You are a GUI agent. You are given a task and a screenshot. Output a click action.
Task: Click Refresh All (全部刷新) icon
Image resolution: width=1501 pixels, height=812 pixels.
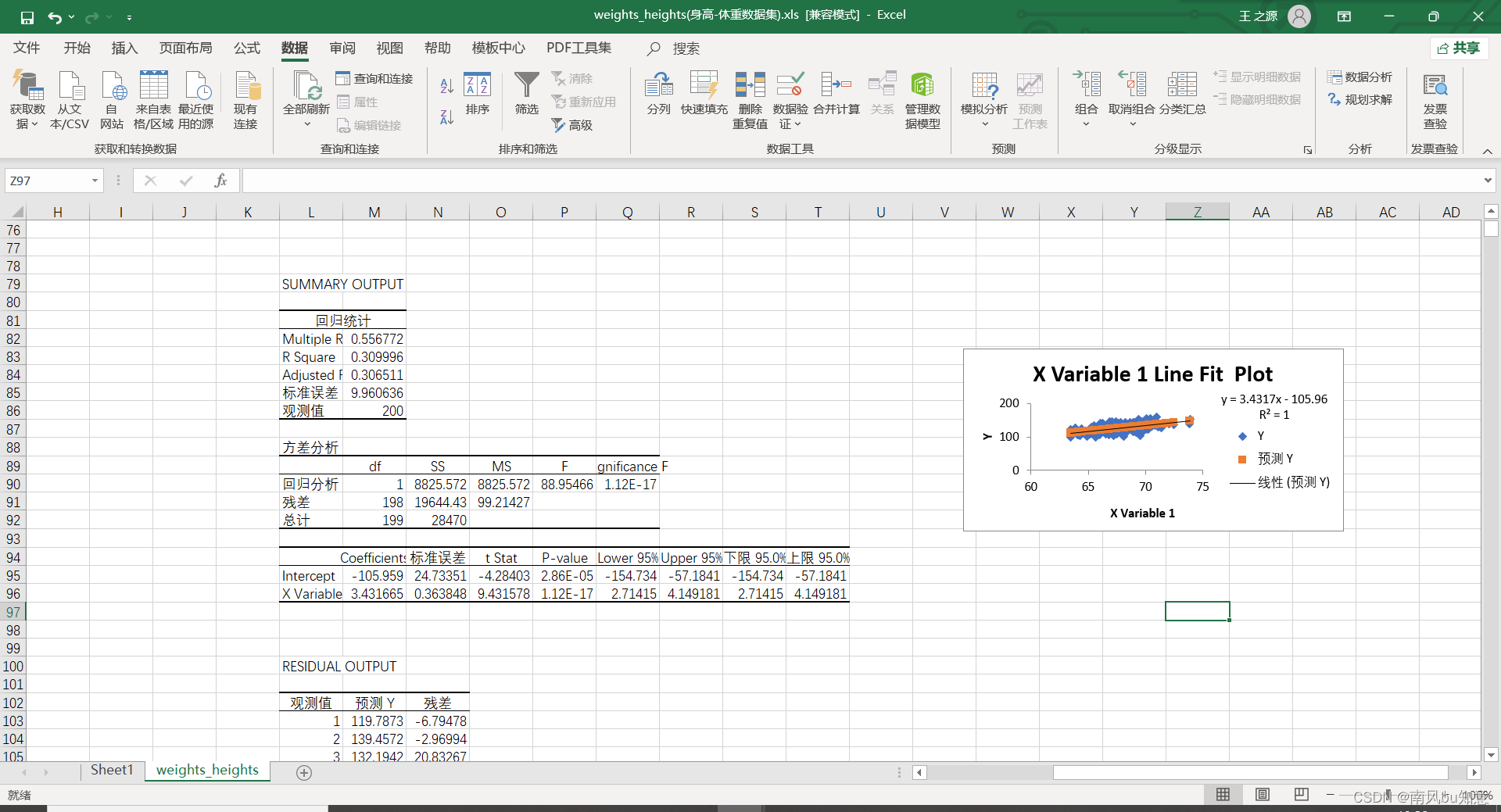click(306, 100)
